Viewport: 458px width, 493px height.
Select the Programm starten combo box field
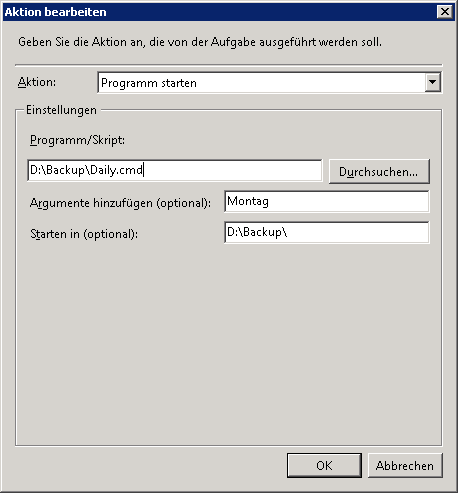[x=270, y=82]
